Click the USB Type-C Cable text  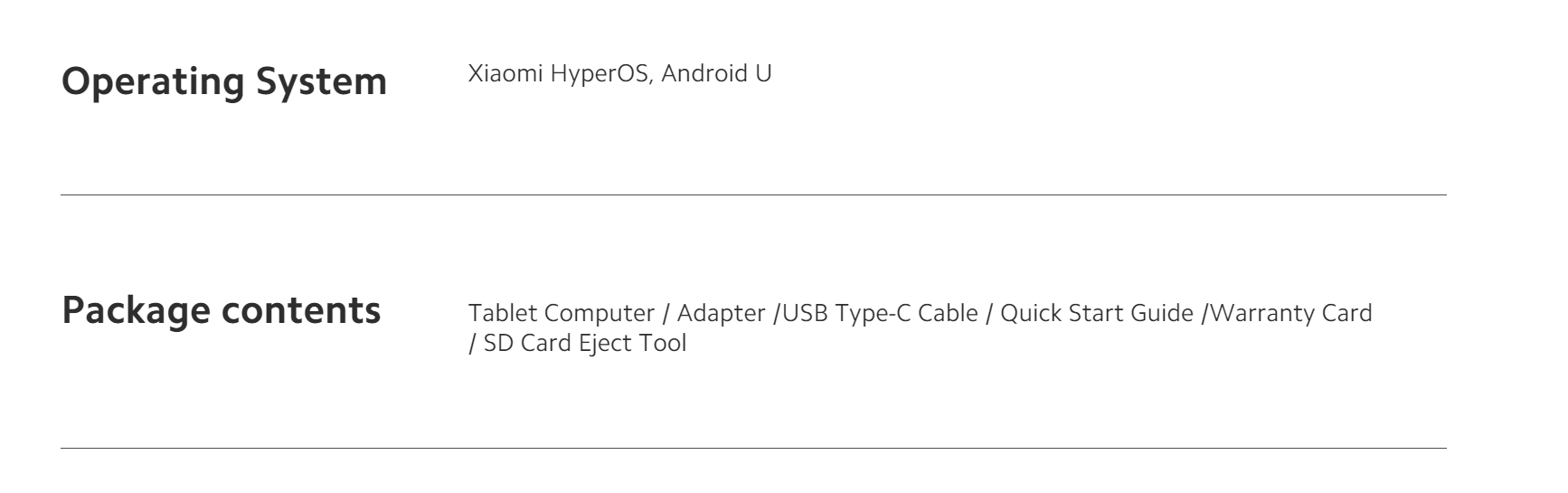[x=880, y=313]
